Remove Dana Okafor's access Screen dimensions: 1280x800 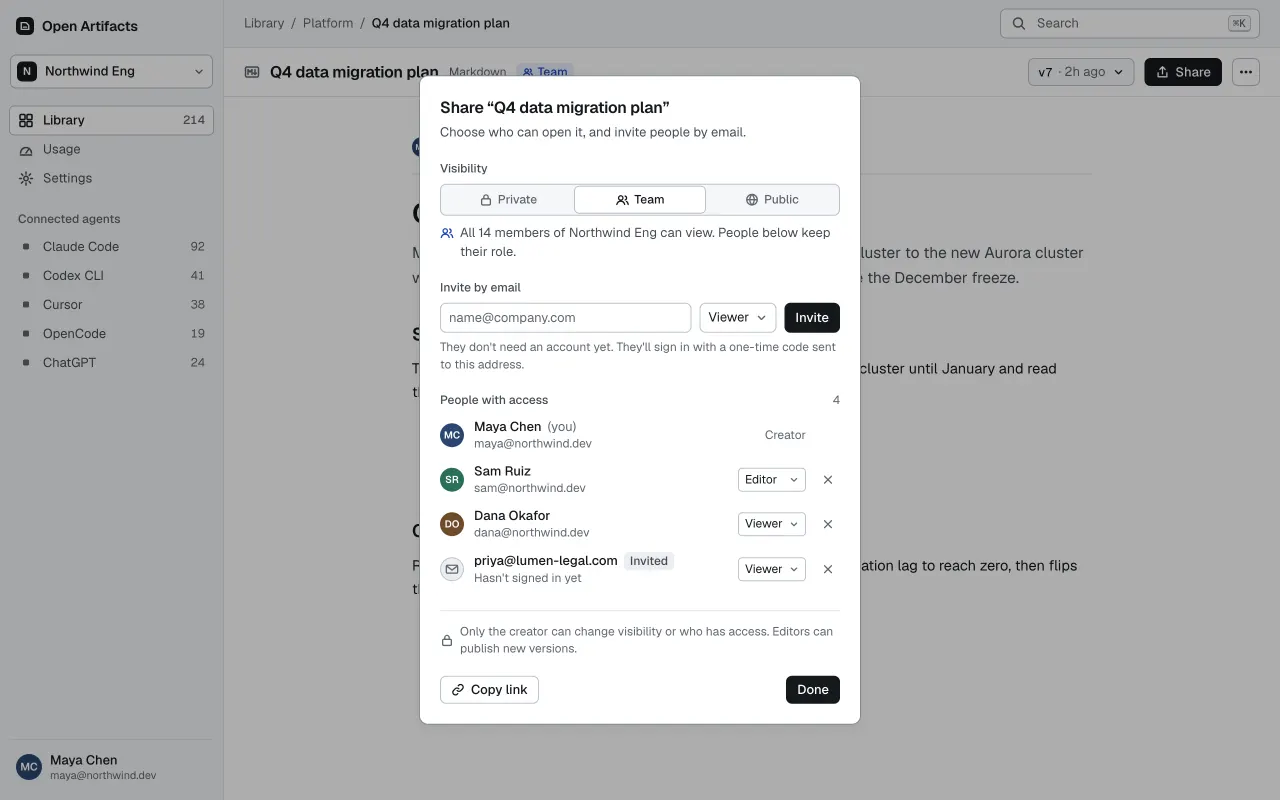pos(828,524)
